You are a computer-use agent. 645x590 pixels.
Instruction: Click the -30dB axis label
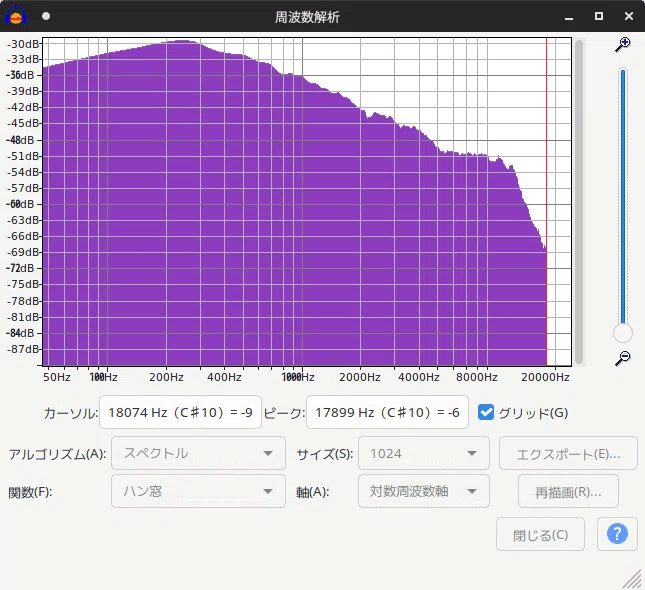pyautogui.click(x=23, y=44)
